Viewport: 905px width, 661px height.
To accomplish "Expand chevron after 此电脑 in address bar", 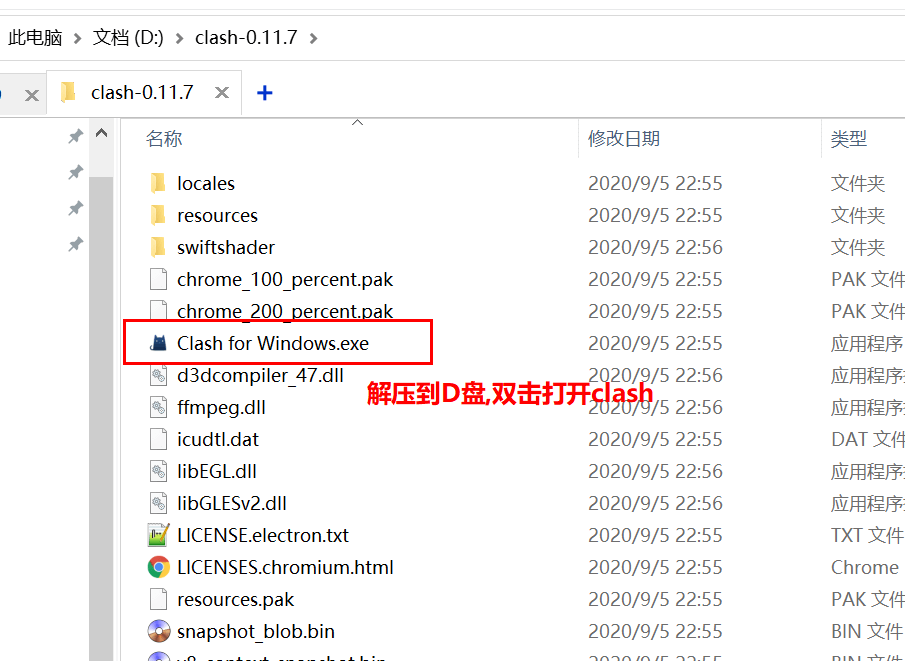I will pos(77,38).
